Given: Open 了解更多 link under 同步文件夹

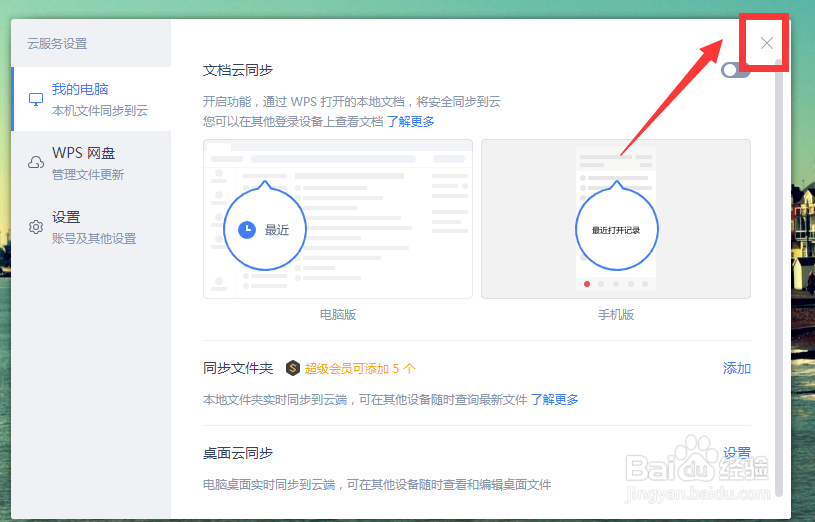Looking at the screenshot, I should 554,399.
